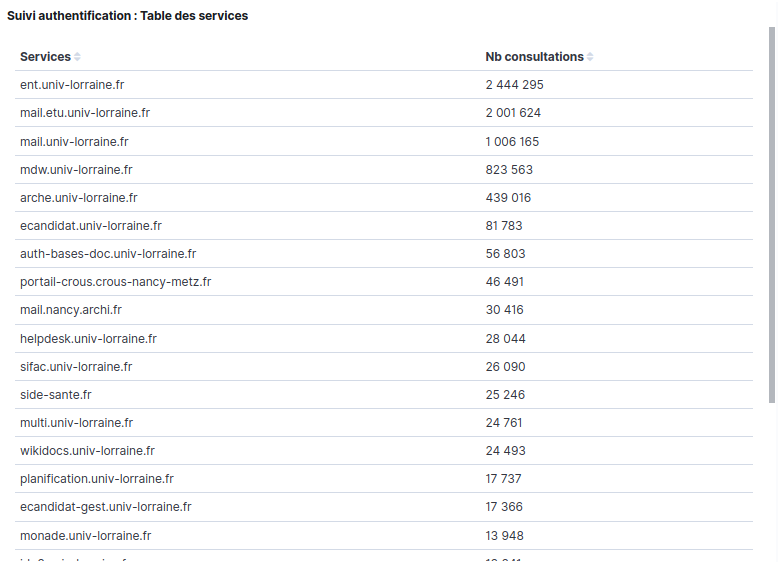Click helpdesk.univ-lorraine.fr service cell
Viewport: 778px width, 562px height.
click(x=88, y=339)
